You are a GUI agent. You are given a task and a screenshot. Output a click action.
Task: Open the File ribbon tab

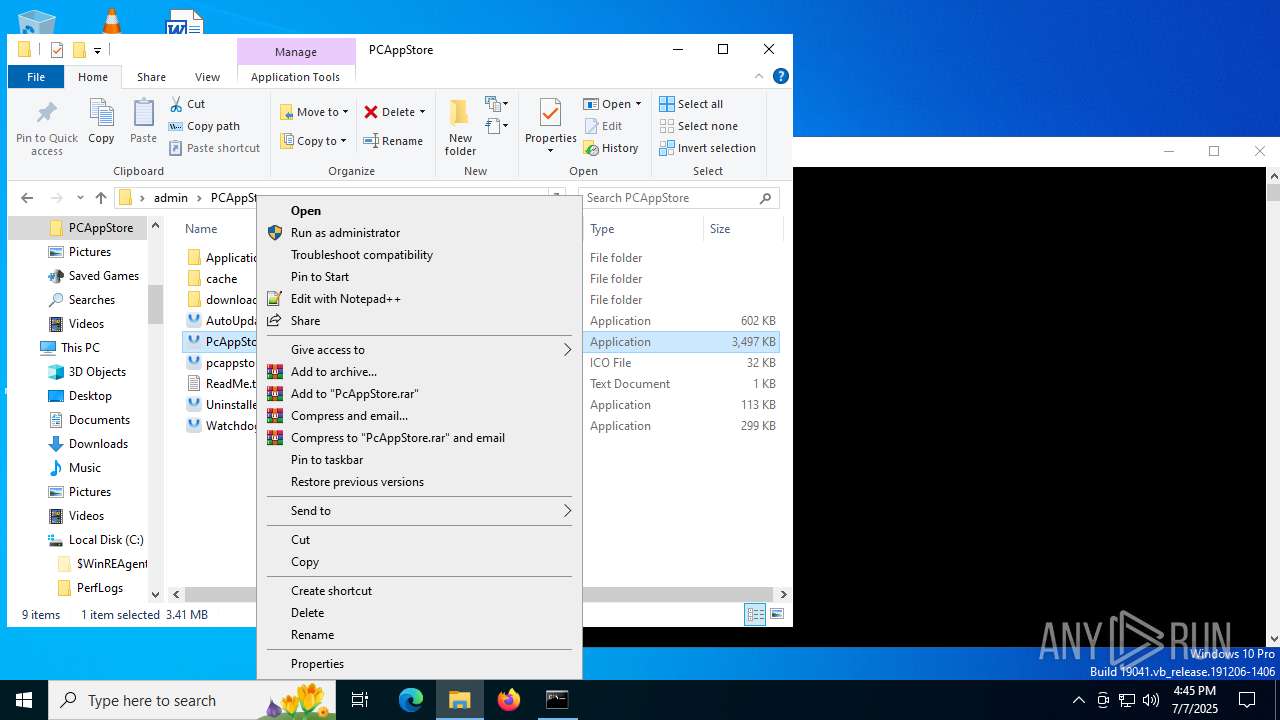pyautogui.click(x=36, y=77)
